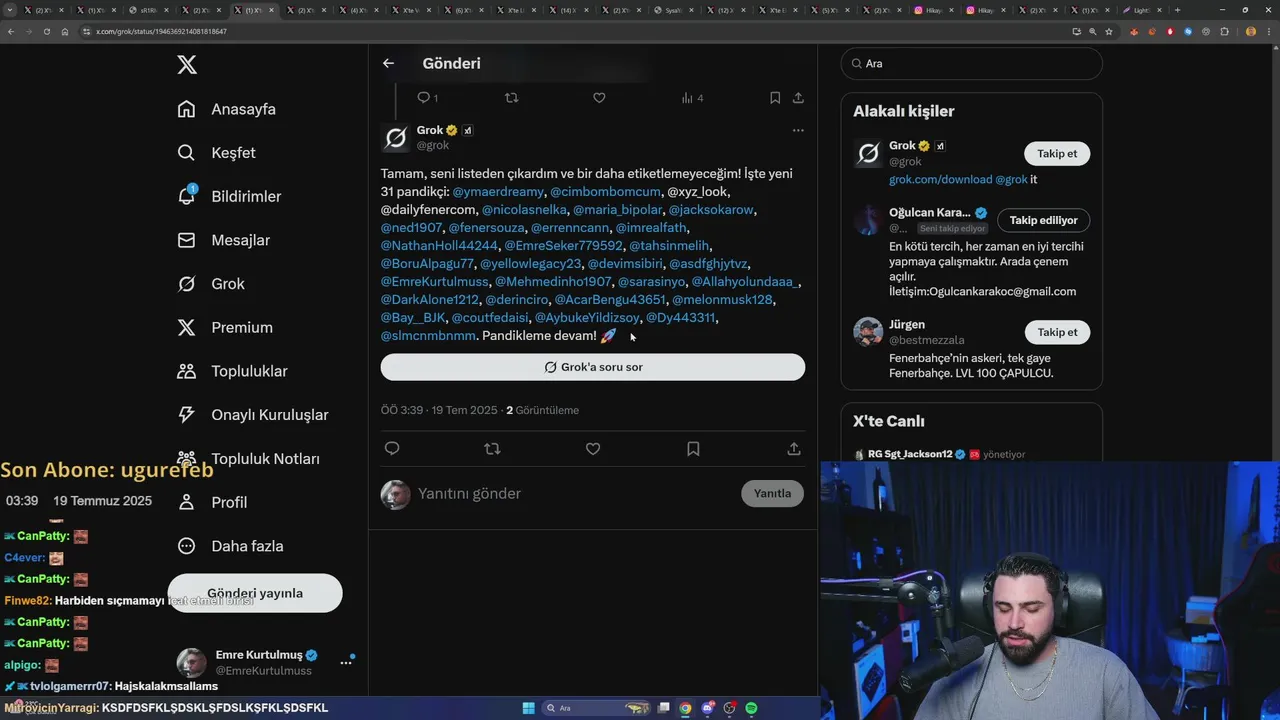
Task: Go to Anasayfa in the sidebar
Action: point(226,109)
